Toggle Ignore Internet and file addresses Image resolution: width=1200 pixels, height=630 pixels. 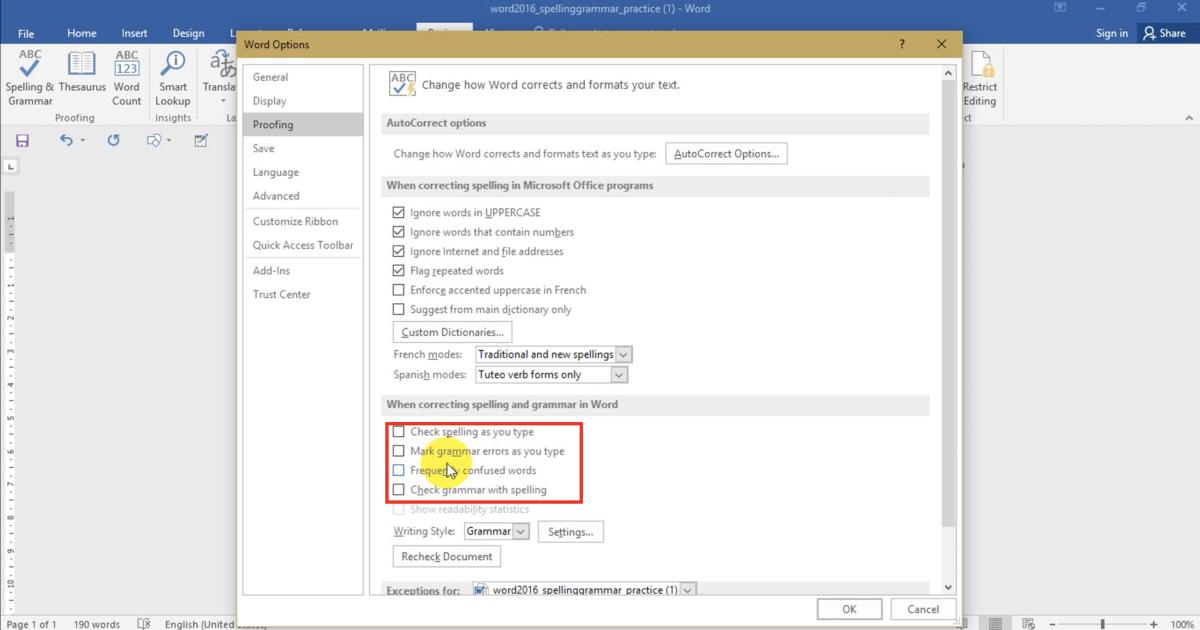[x=398, y=251]
